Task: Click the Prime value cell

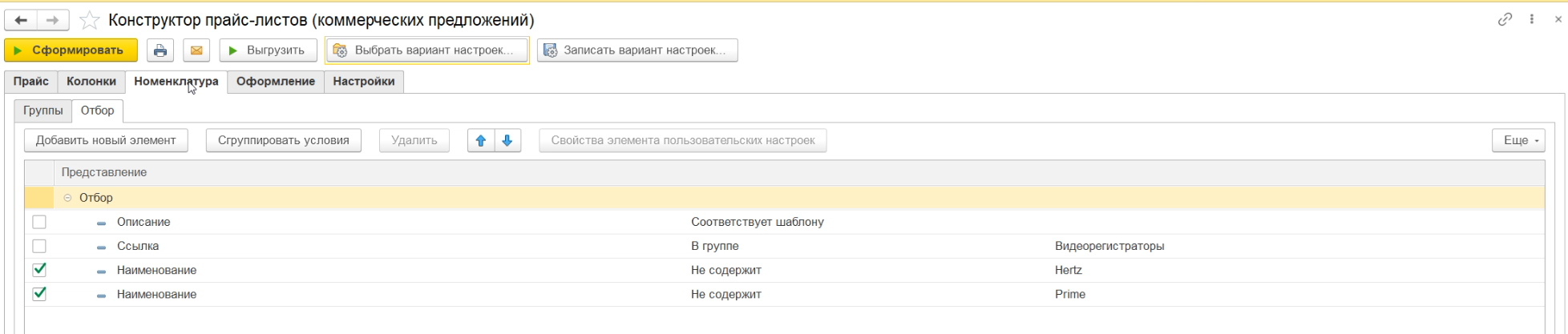Action: point(1070,294)
